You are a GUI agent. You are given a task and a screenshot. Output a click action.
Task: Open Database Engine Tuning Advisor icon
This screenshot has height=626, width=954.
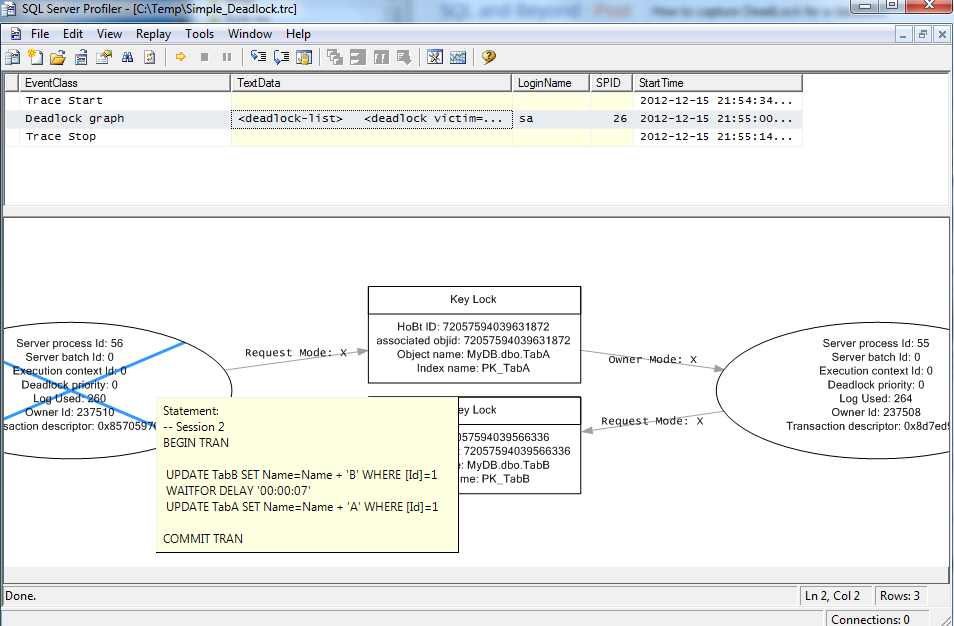(x=434, y=57)
